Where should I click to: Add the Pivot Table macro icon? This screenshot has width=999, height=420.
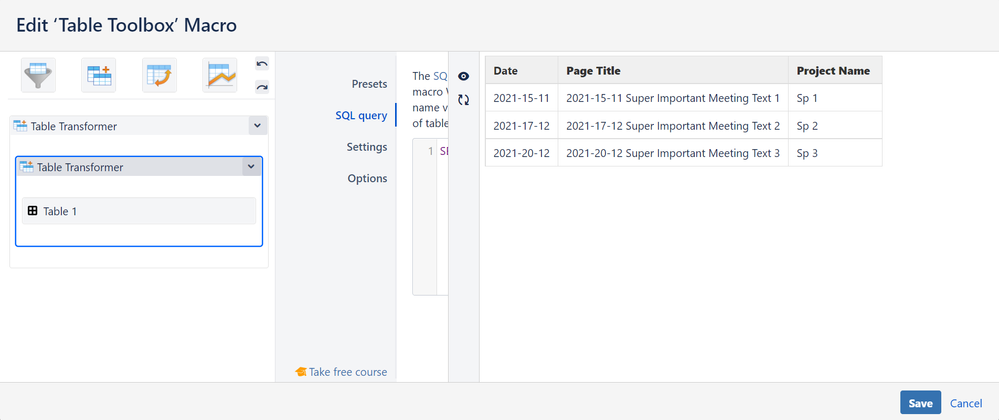(x=159, y=75)
